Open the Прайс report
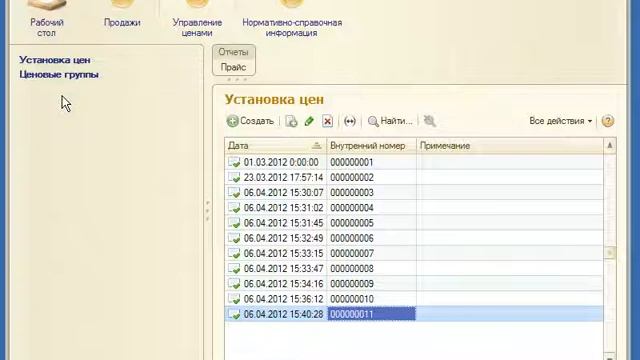The image size is (640, 360). [x=233, y=67]
